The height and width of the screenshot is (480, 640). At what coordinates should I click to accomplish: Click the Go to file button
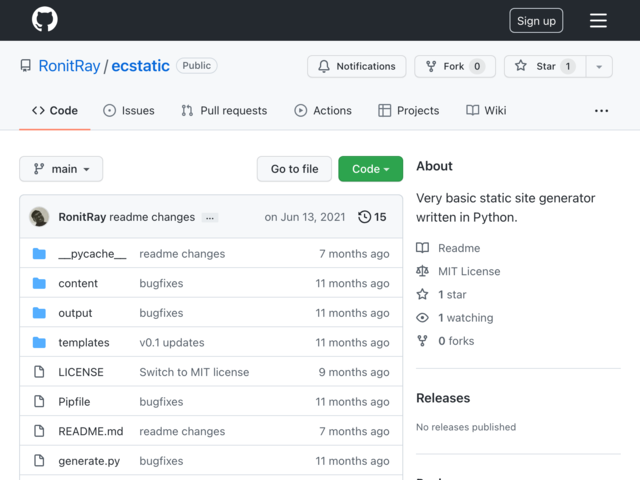[294, 169]
